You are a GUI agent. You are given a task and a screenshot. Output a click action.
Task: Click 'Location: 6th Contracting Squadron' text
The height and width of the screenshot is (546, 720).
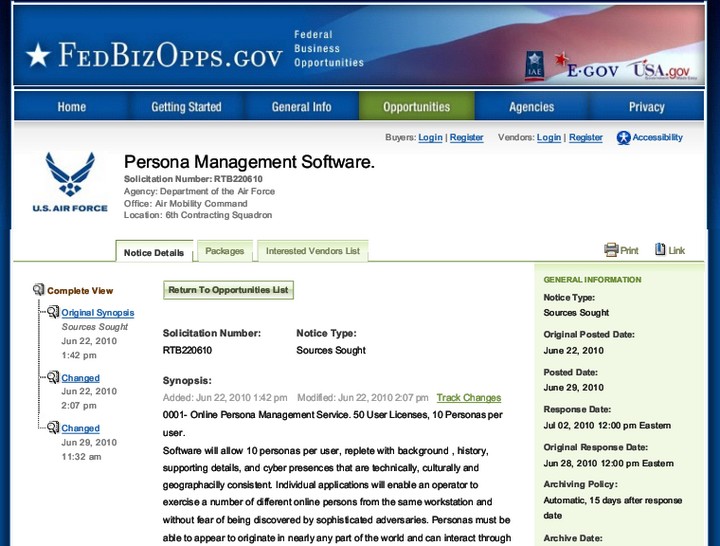pyautogui.click(x=198, y=215)
